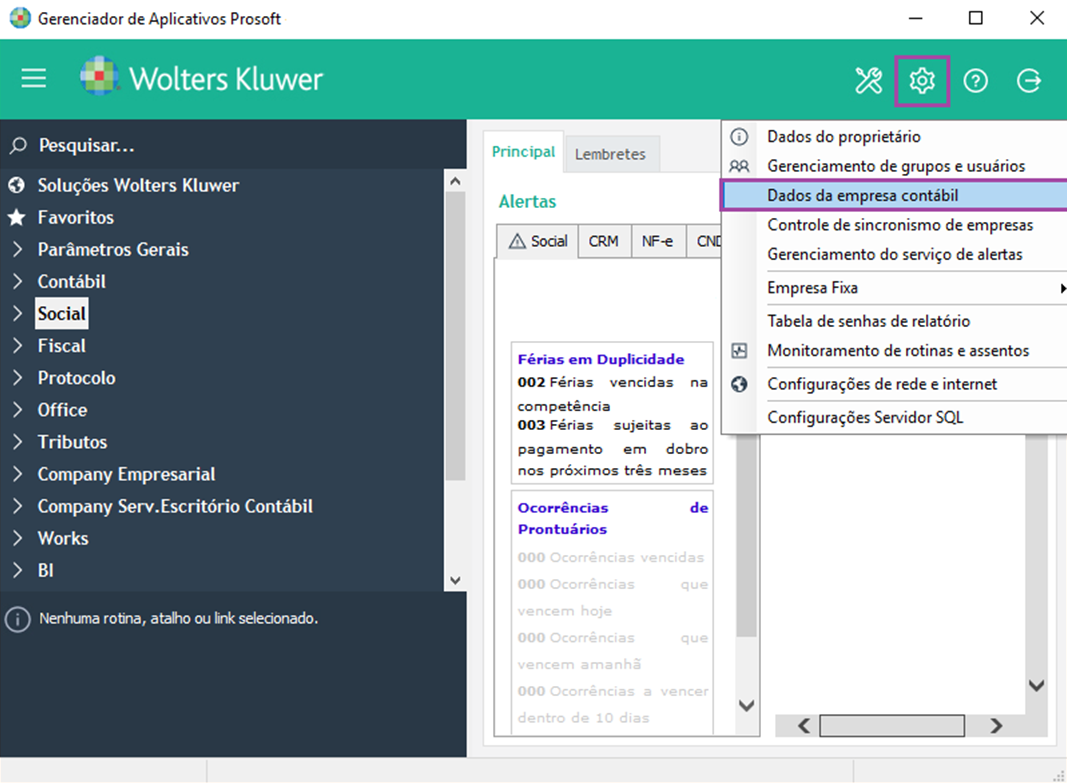Image resolution: width=1067 pixels, height=783 pixels.
Task: Click the globe icon beside Configurações de rede
Action: tap(739, 384)
